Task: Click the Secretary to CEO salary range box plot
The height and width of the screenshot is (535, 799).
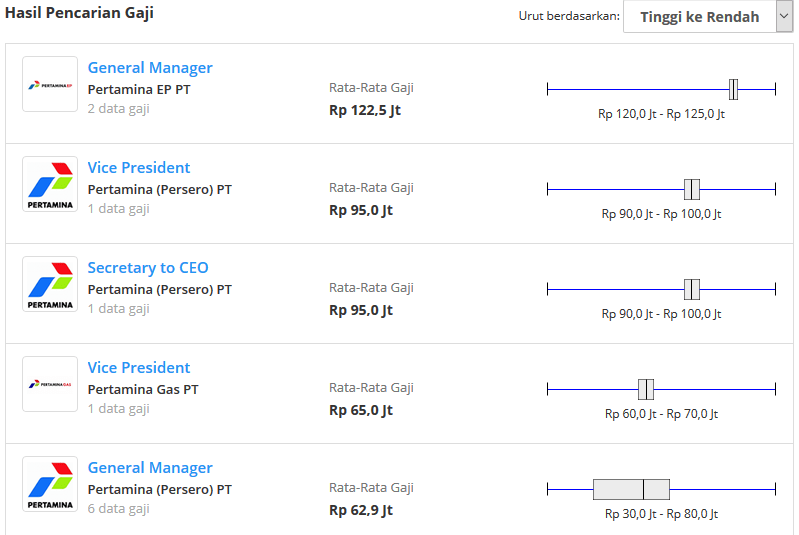Action: (661, 289)
